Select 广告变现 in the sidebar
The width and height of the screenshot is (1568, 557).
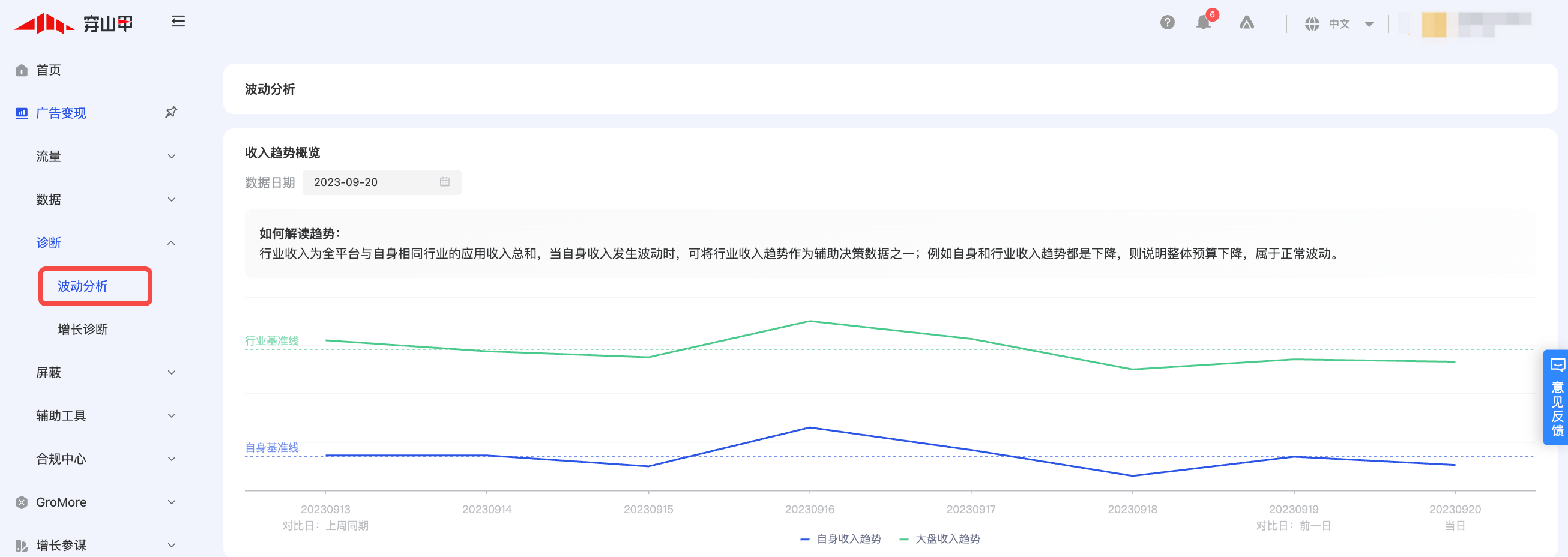pyautogui.click(x=61, y=113)
